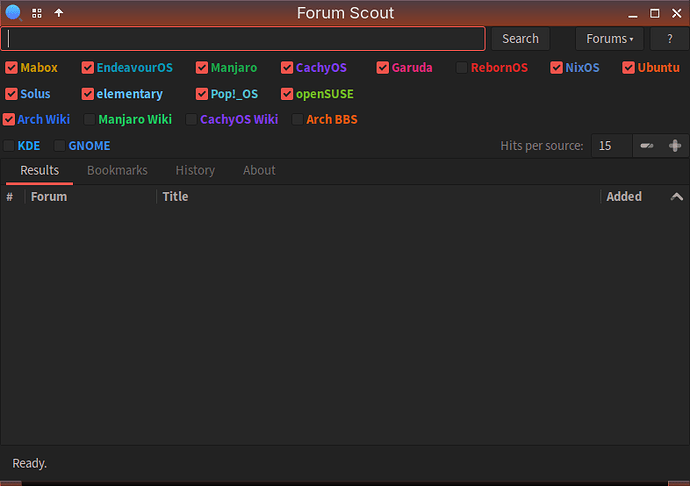Minimize the Forum Scout window
The width and height of the screenshot is (690, 486).
633,14
